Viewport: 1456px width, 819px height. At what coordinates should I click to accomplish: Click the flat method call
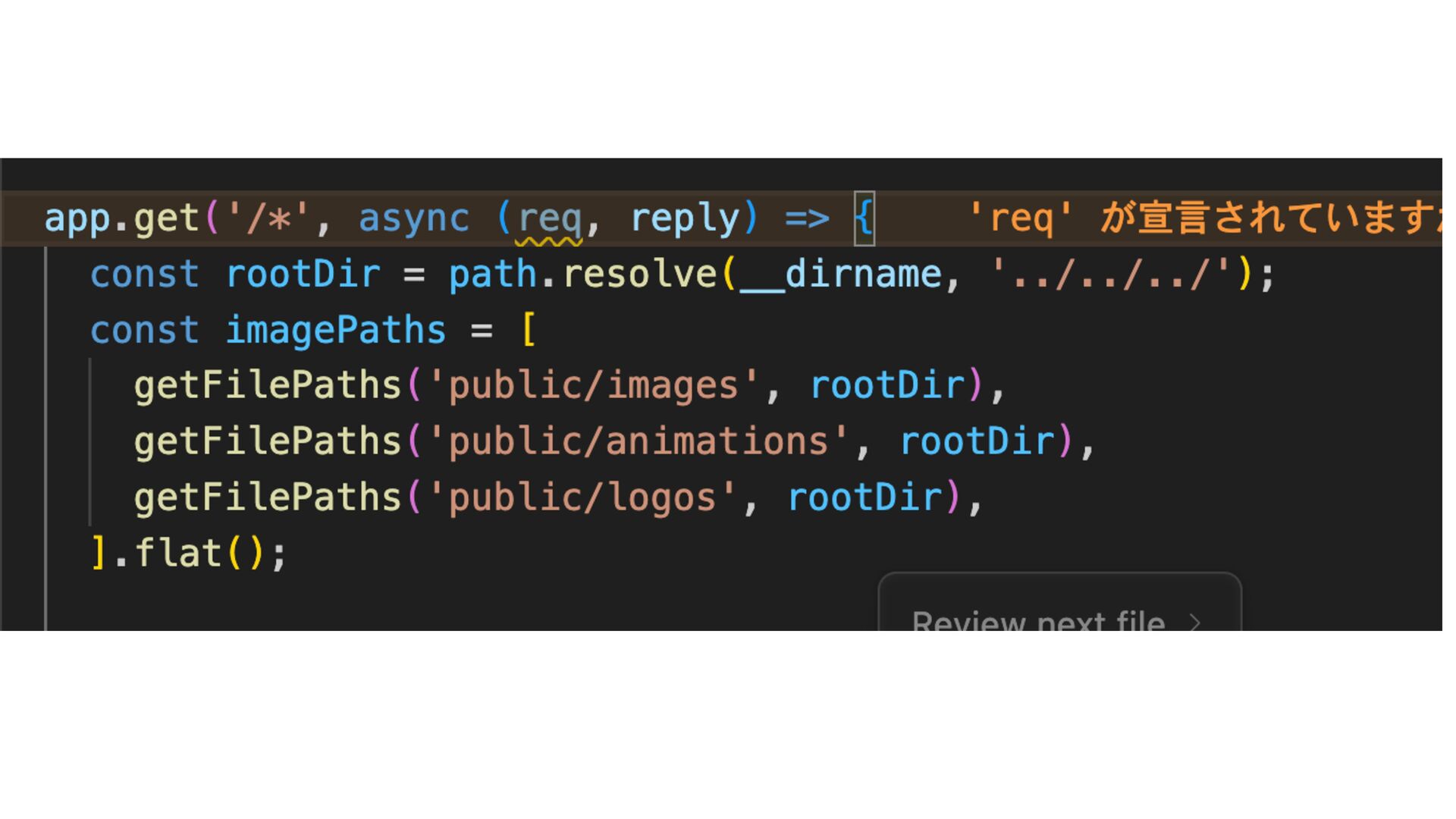point(178,553)
